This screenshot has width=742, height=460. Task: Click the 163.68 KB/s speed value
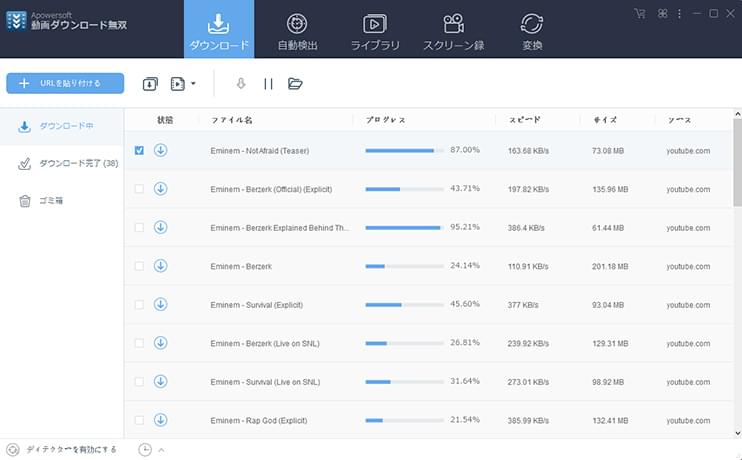pos(528,151)
